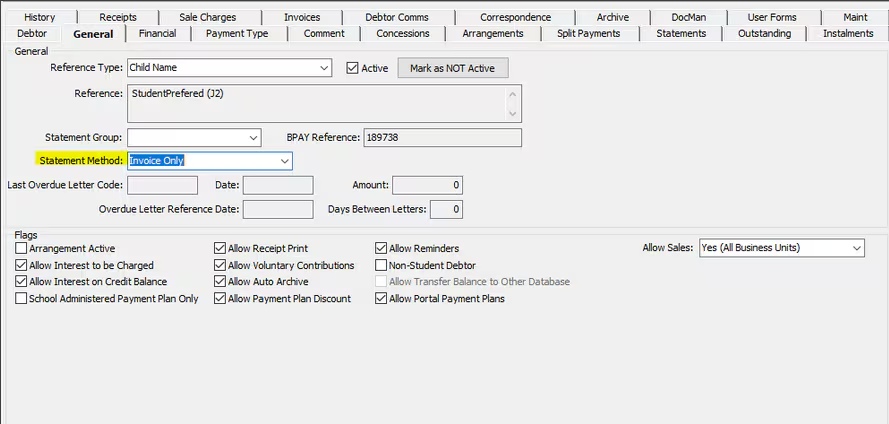Open the Archive tab
This screenshot has height=424, width=889.
click(612, 17)
